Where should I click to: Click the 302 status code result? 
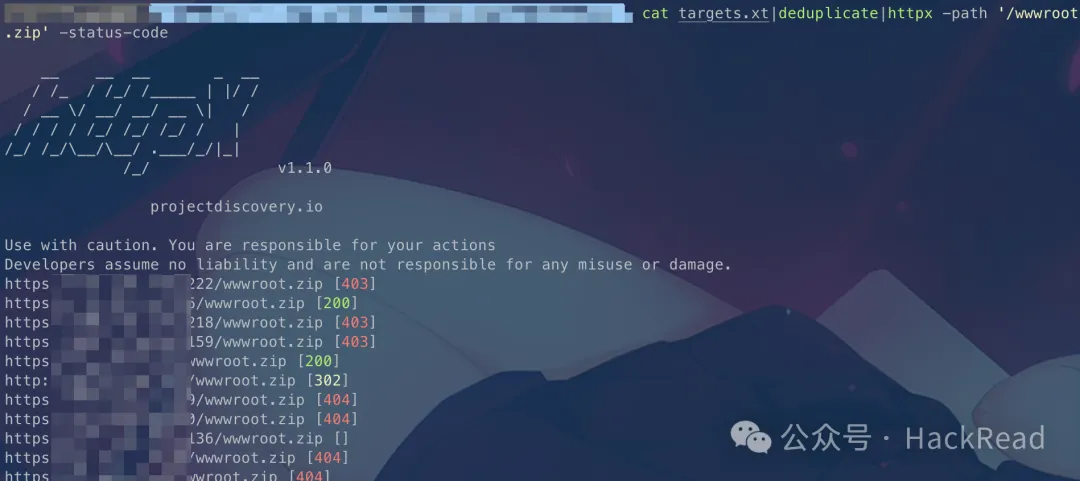(x=328, y=380)
